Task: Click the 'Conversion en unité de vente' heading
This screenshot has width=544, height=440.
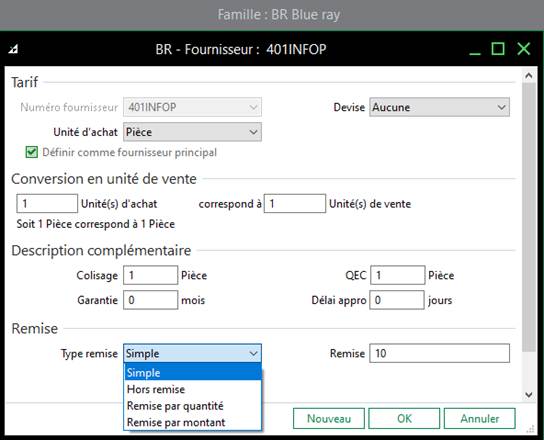Action: point(104,179)
